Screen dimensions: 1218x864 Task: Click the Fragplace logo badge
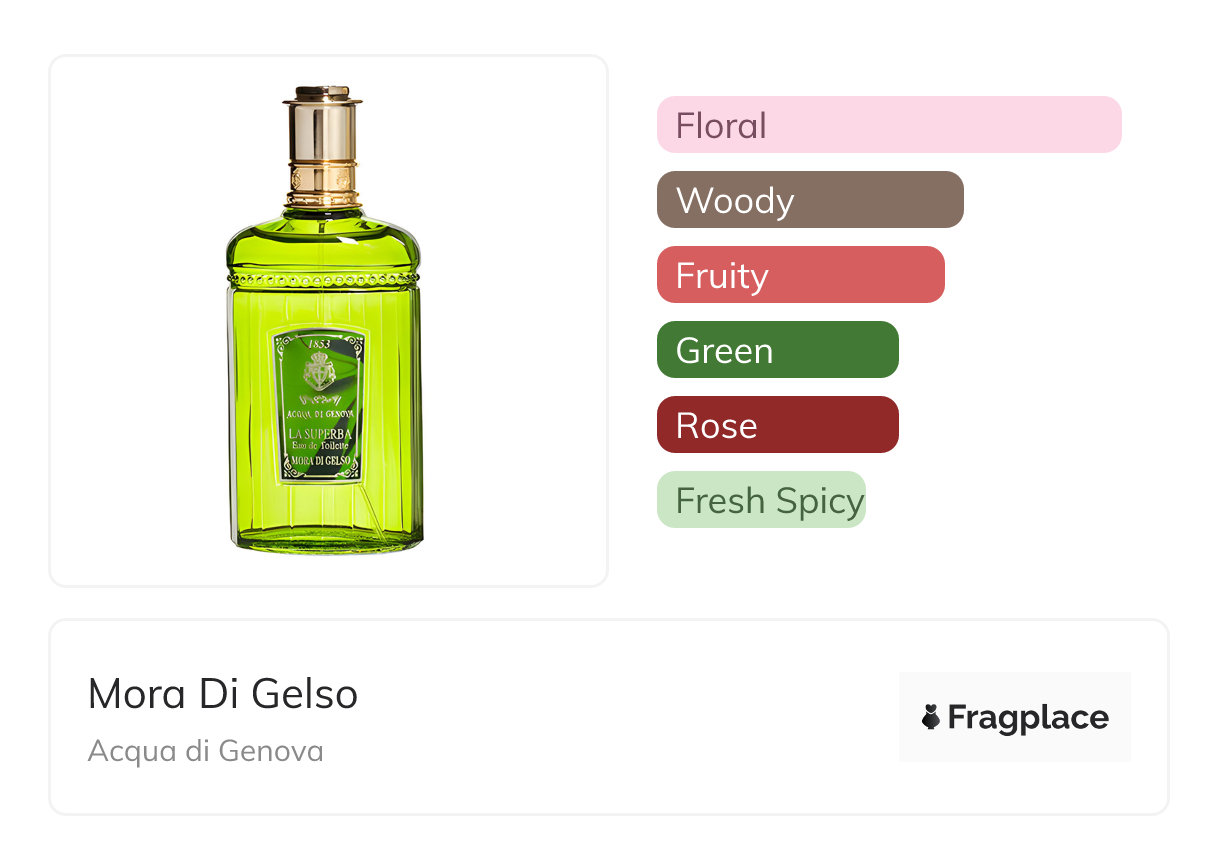[1014, 717]
